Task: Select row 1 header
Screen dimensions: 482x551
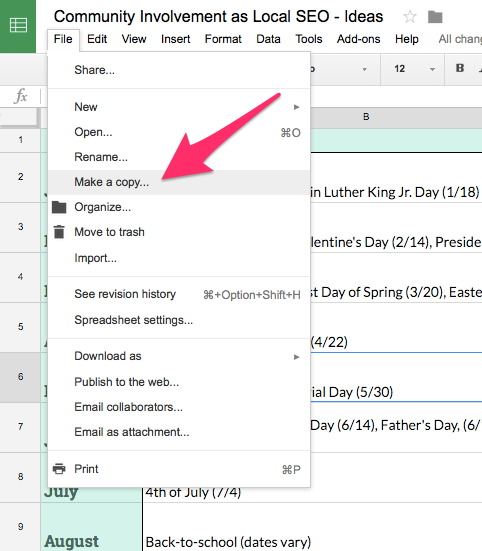Action: click(x=20, y=140)
